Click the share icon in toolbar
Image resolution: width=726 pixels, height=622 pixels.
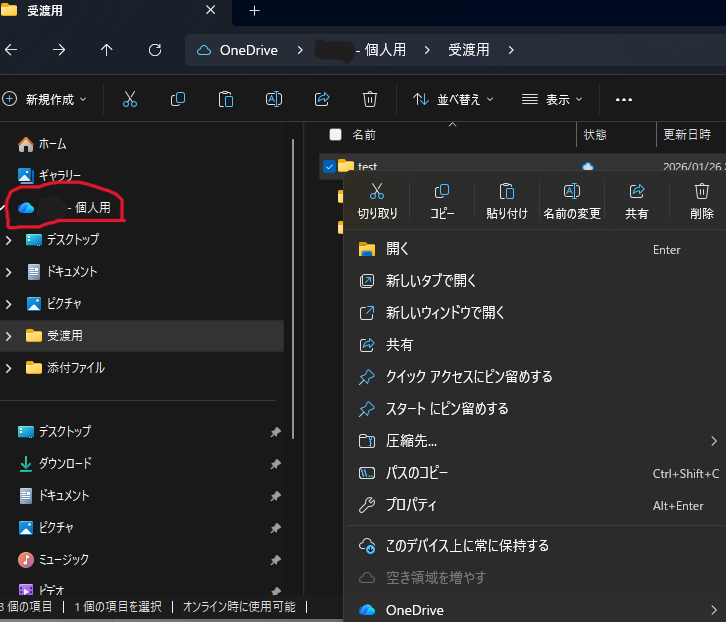tap(322, 99)
